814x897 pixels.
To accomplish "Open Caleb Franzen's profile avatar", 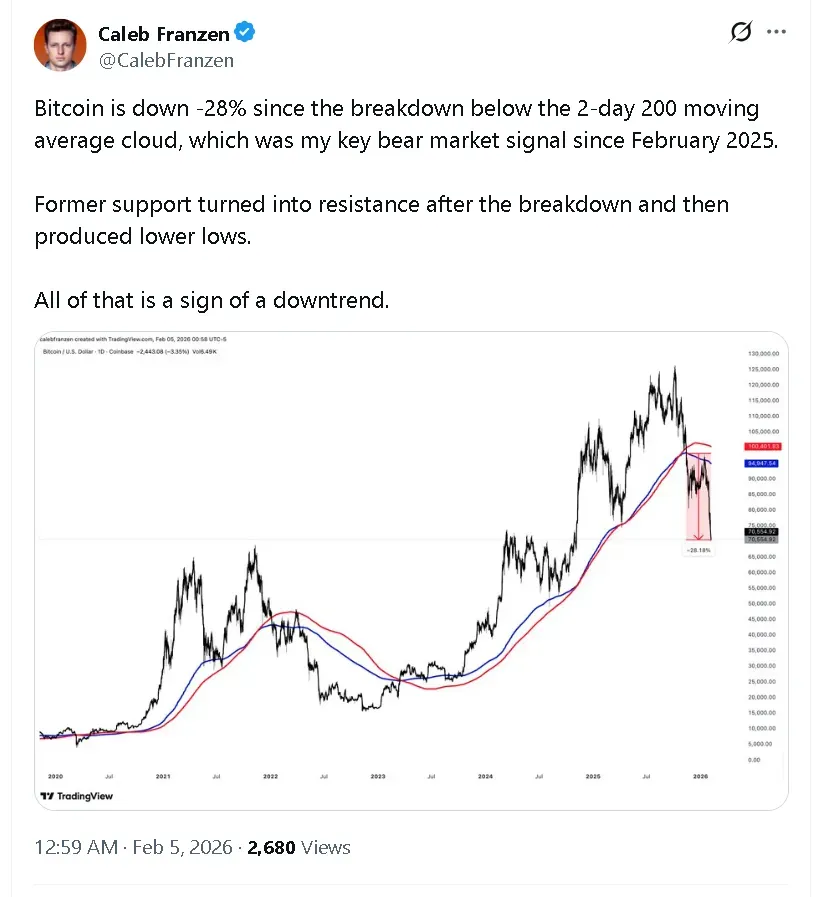I will (60, 45).
